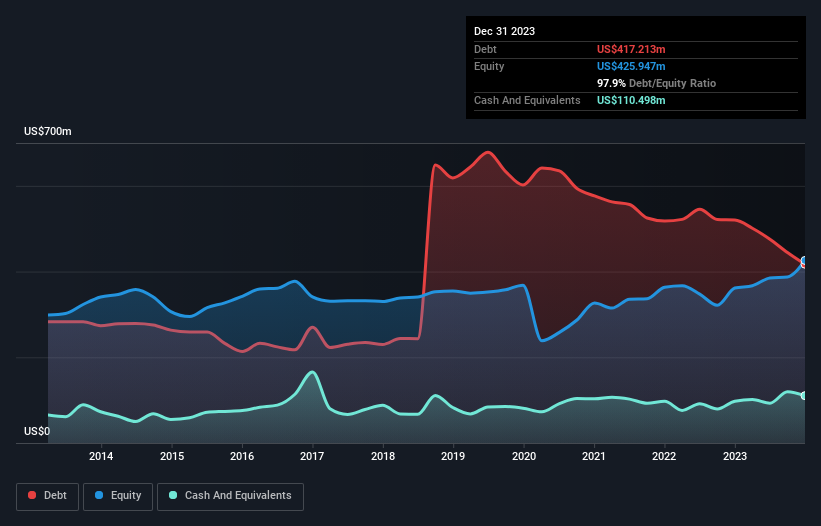Screen dimensions: 821x526
Task: Click the Cash value US$110.498m
Action: pyautogui.click(x=631, y=100)
